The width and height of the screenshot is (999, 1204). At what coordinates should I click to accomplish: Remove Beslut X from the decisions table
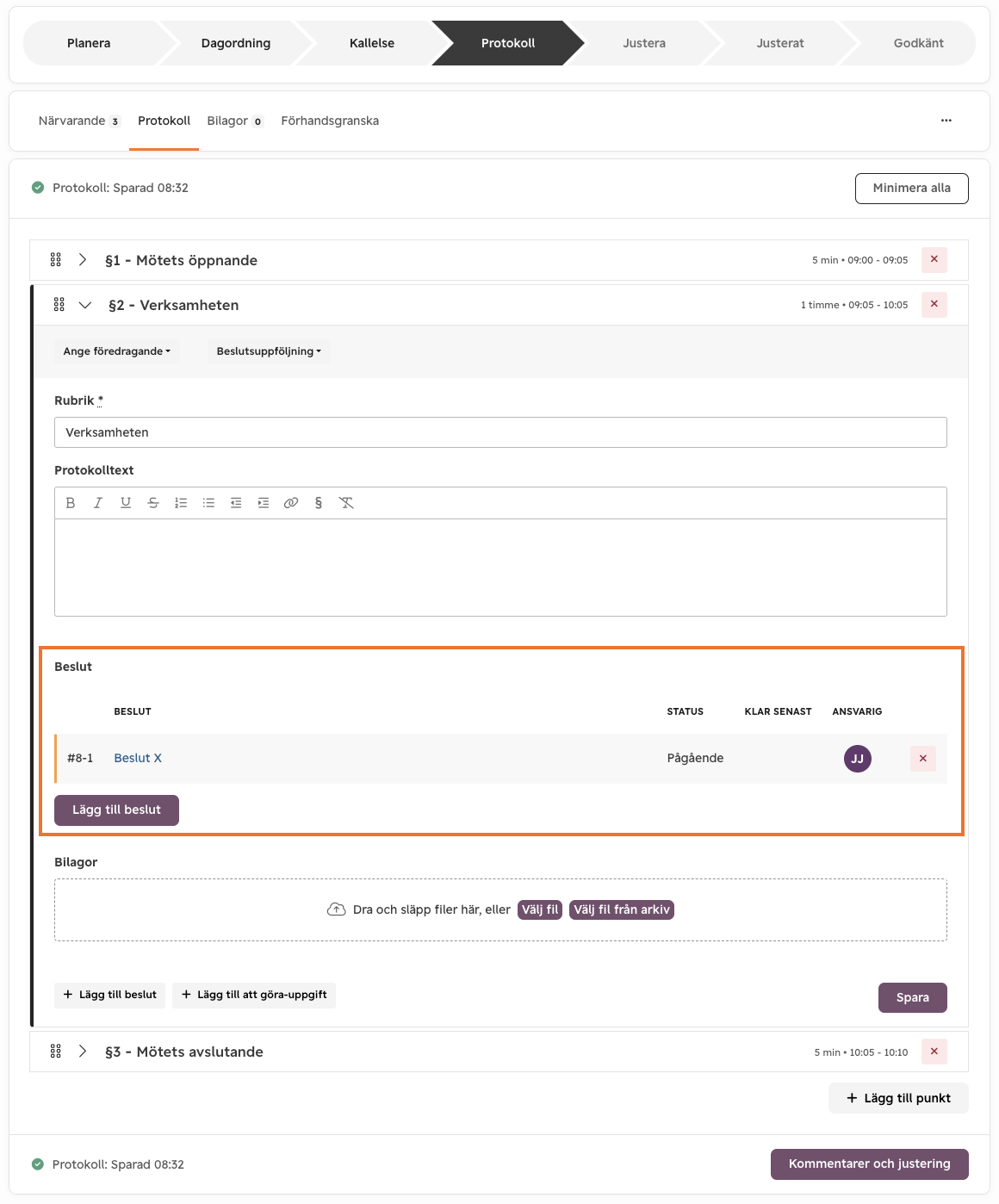[923, 758]
